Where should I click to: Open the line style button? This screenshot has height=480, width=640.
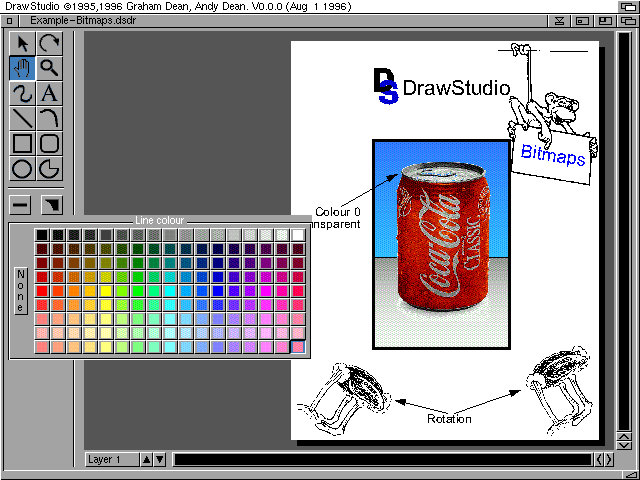tap(20, 204)
